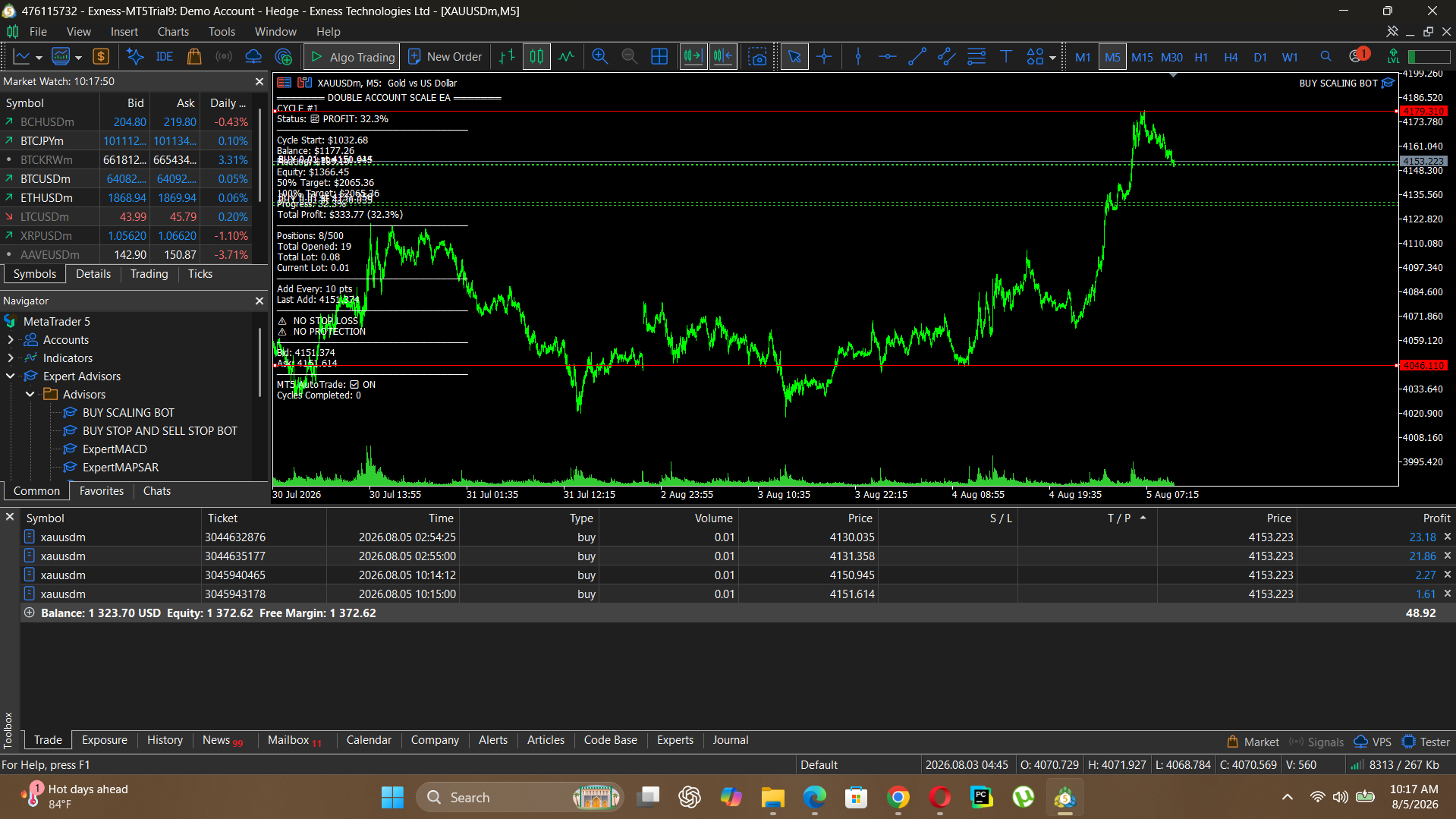
Task: Open the notifications icon with red badge
Action: (1358, 55)
